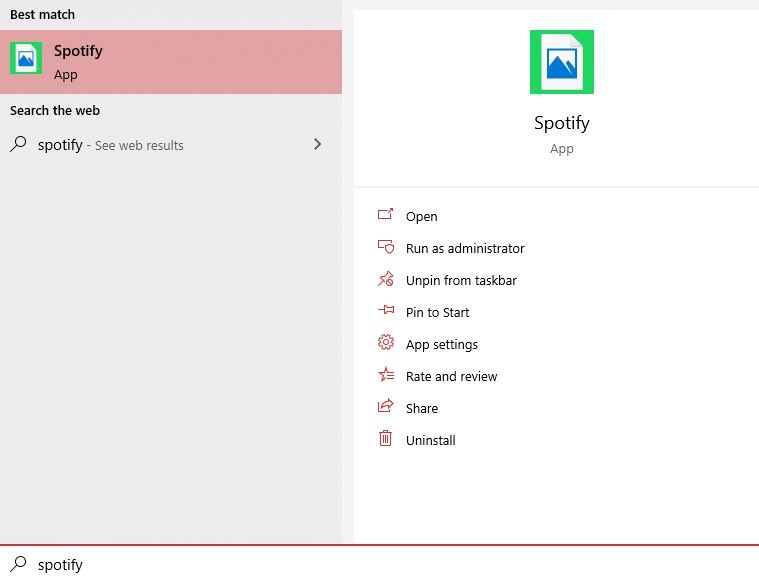
Task: Click the star icon beside Rate and review
Action: pos(386,375)
